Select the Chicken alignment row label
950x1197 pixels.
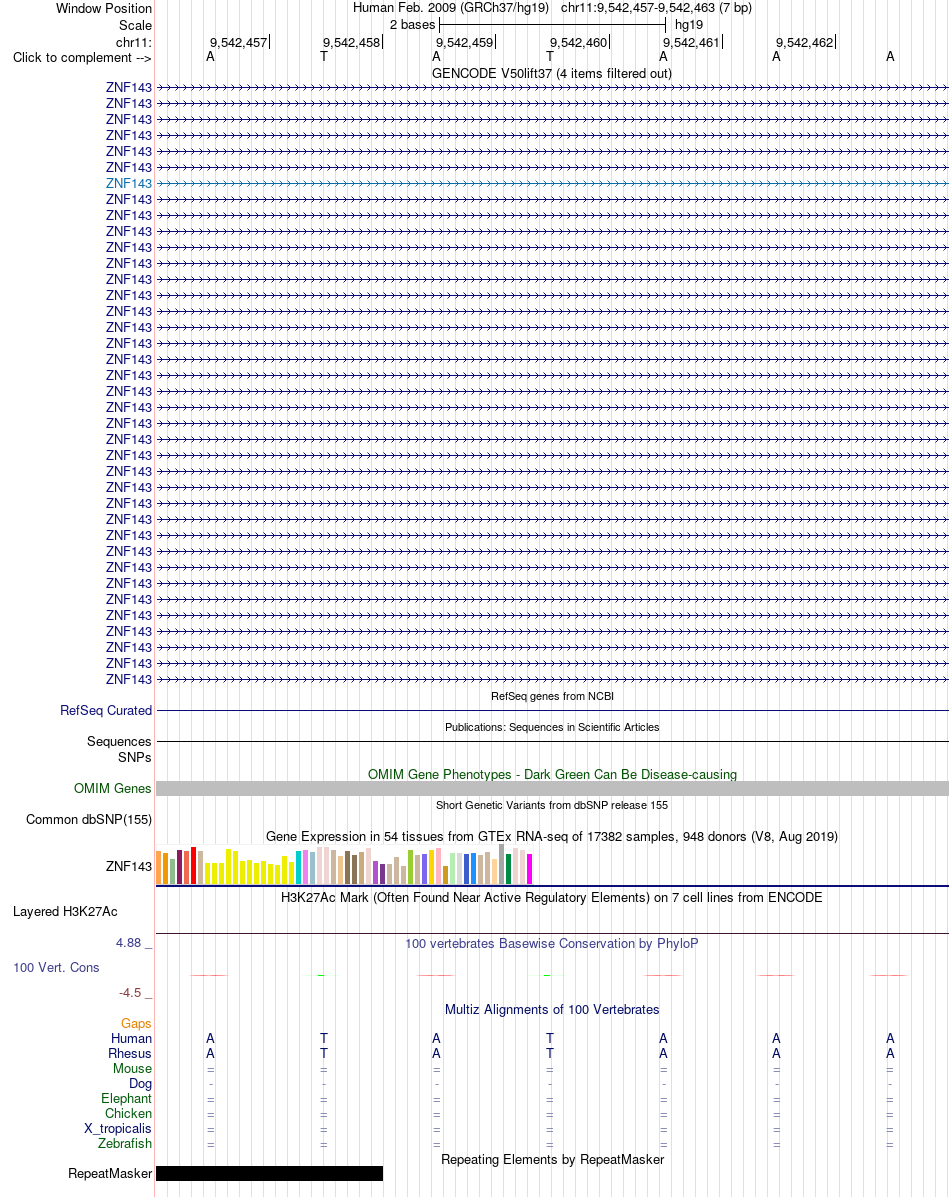(128, 1114)
